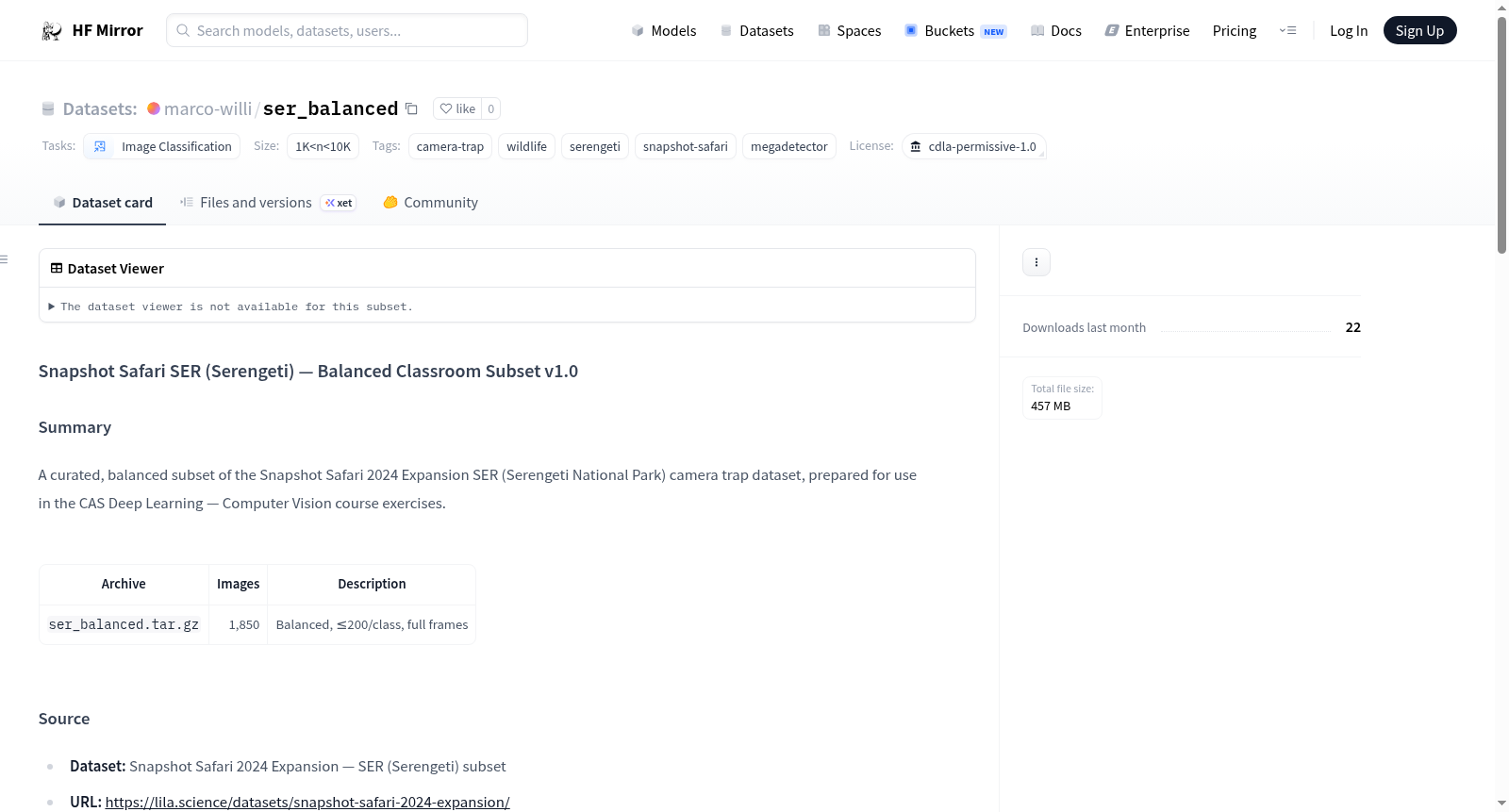Click the cdla-permissive-1.0 license tag

point(973,146)
